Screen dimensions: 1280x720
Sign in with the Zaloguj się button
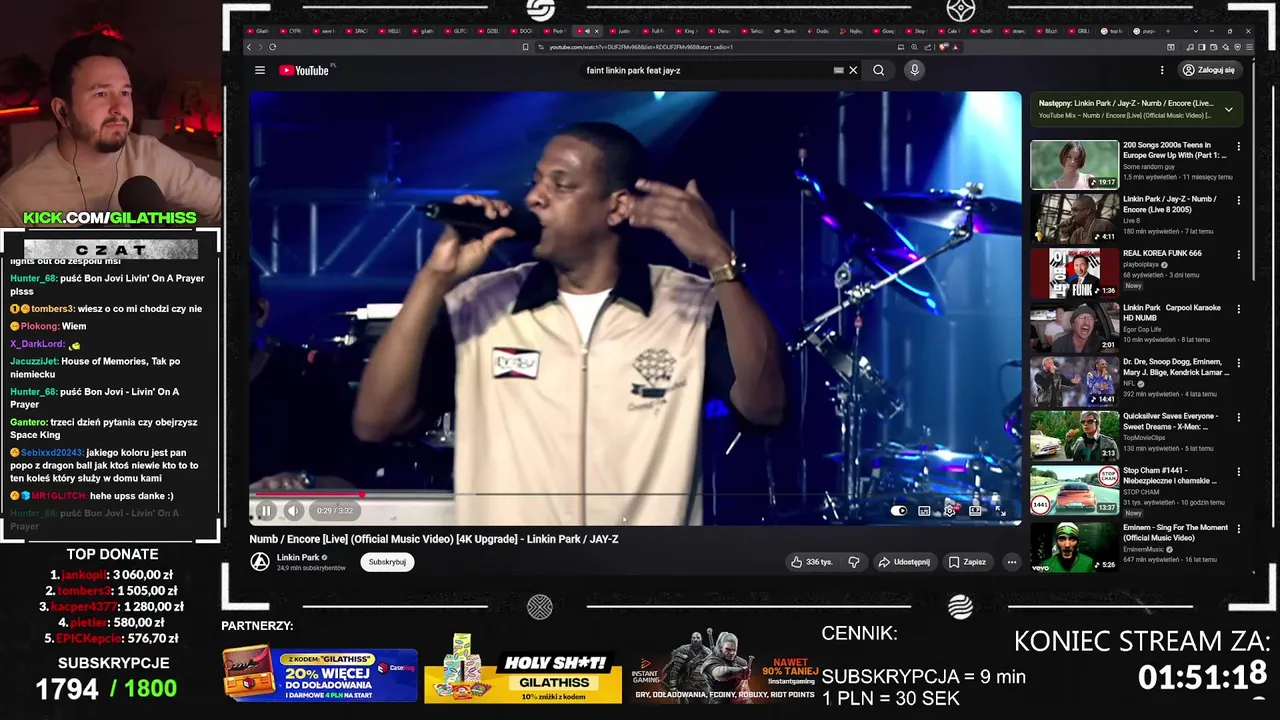click(x=1209, y=70)
